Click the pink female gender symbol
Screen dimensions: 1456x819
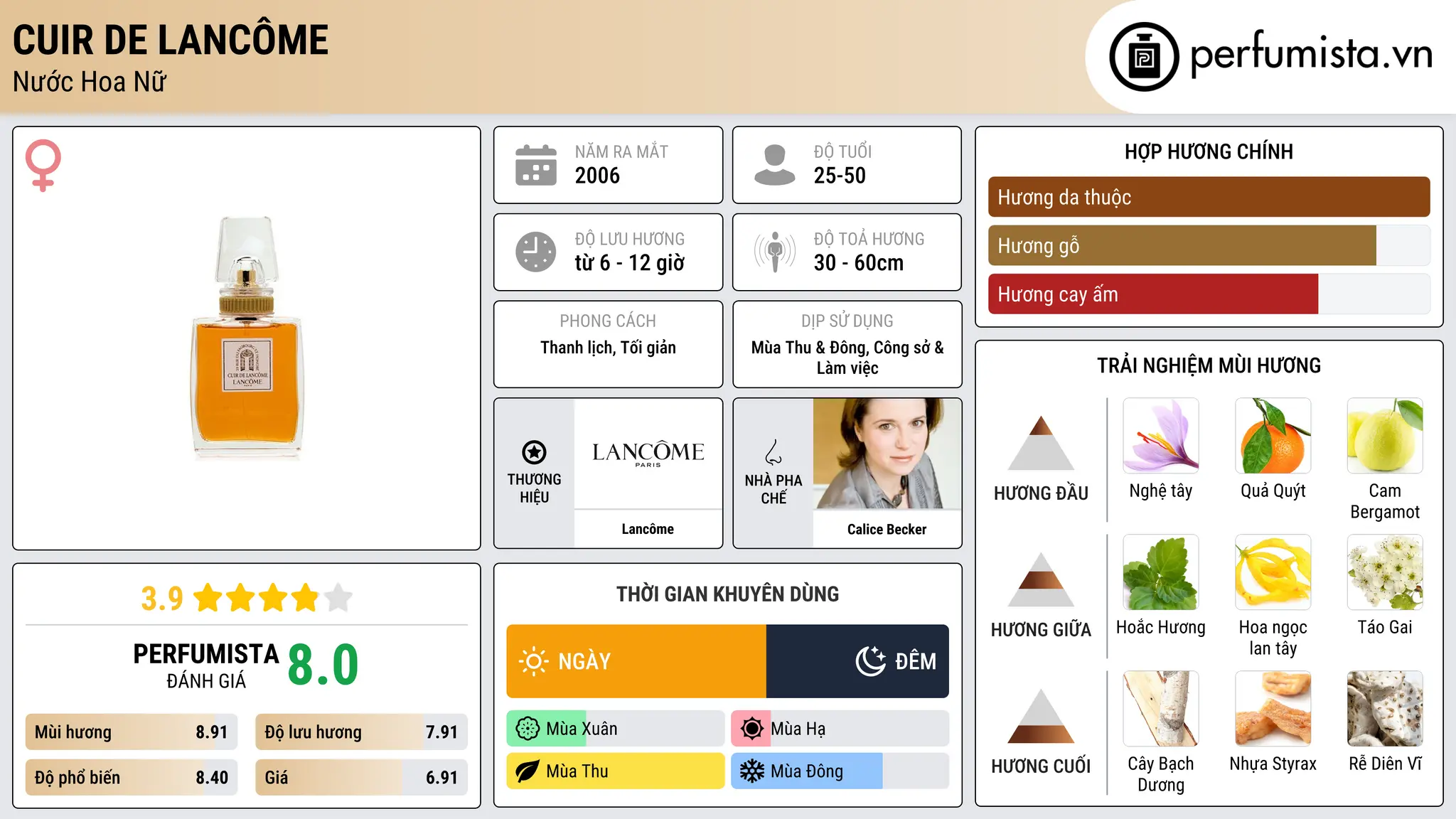coord(43,166)
